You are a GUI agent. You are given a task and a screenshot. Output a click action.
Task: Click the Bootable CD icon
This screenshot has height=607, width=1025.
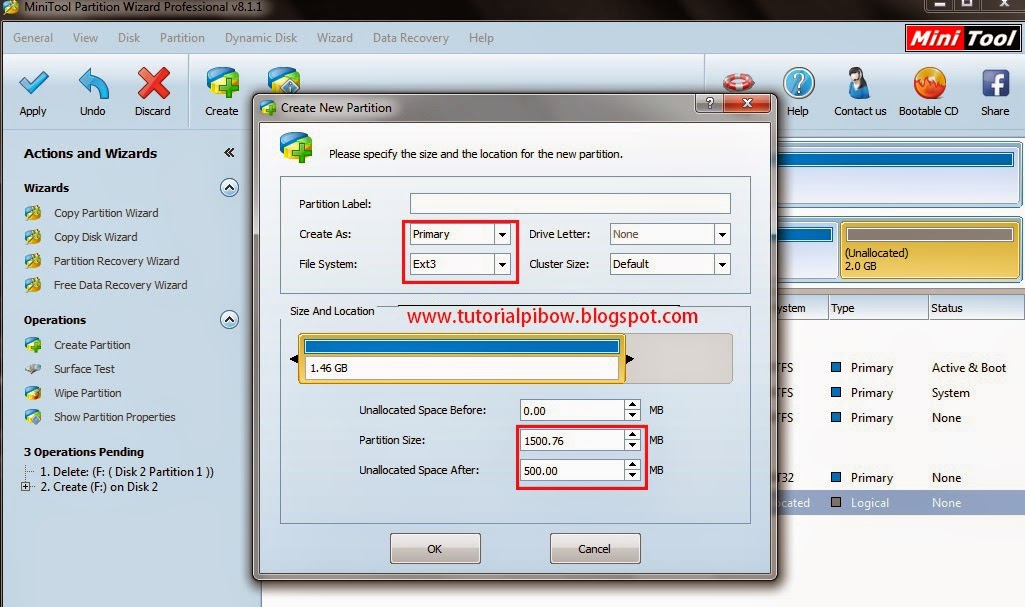coord(929,83)
